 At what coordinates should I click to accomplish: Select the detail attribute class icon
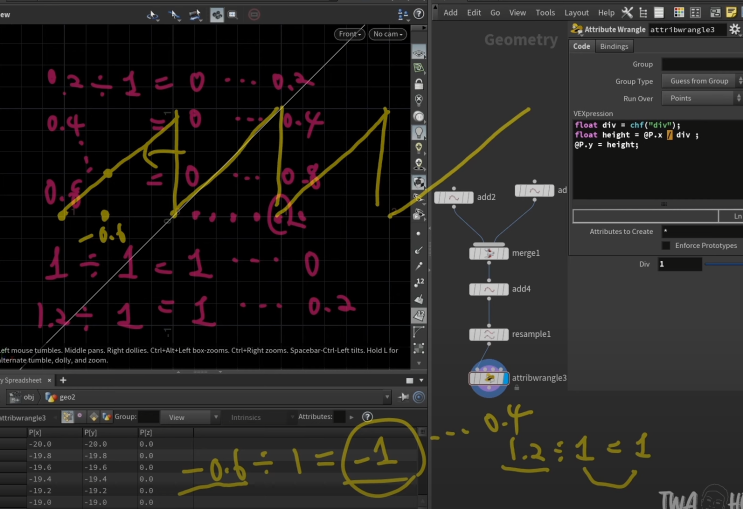pos(106,417)
